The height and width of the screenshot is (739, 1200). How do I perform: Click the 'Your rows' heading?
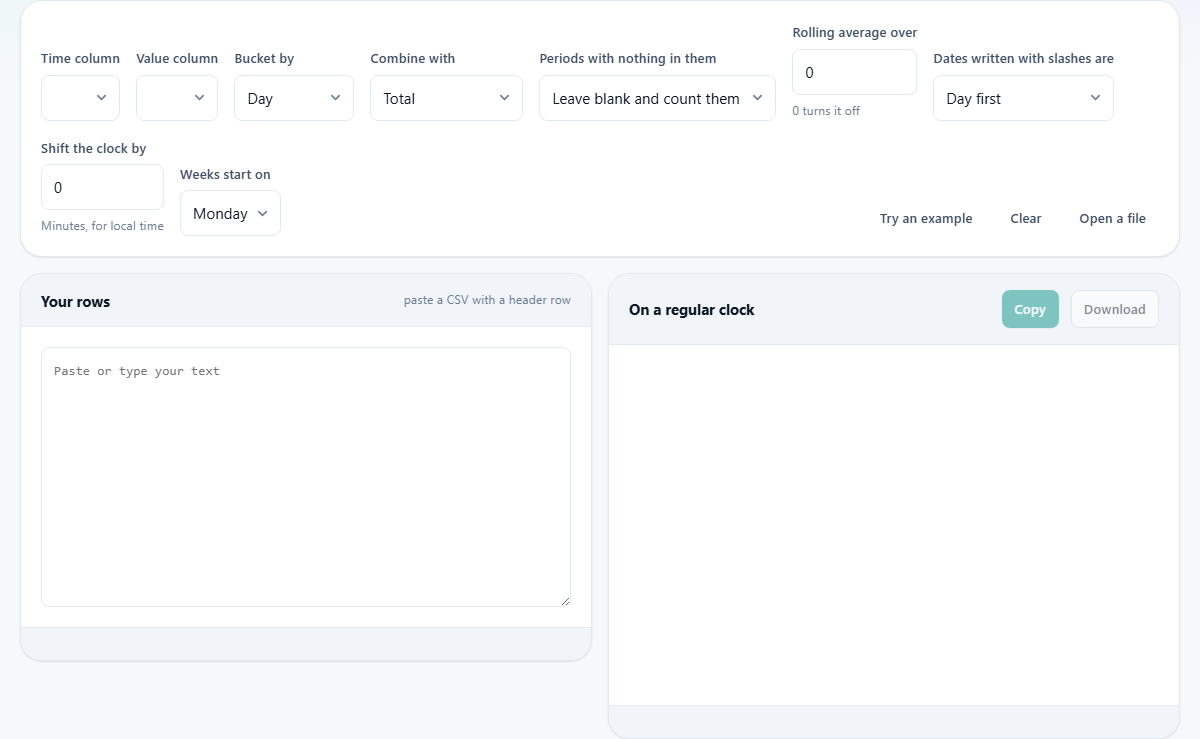tap(76, 301)
